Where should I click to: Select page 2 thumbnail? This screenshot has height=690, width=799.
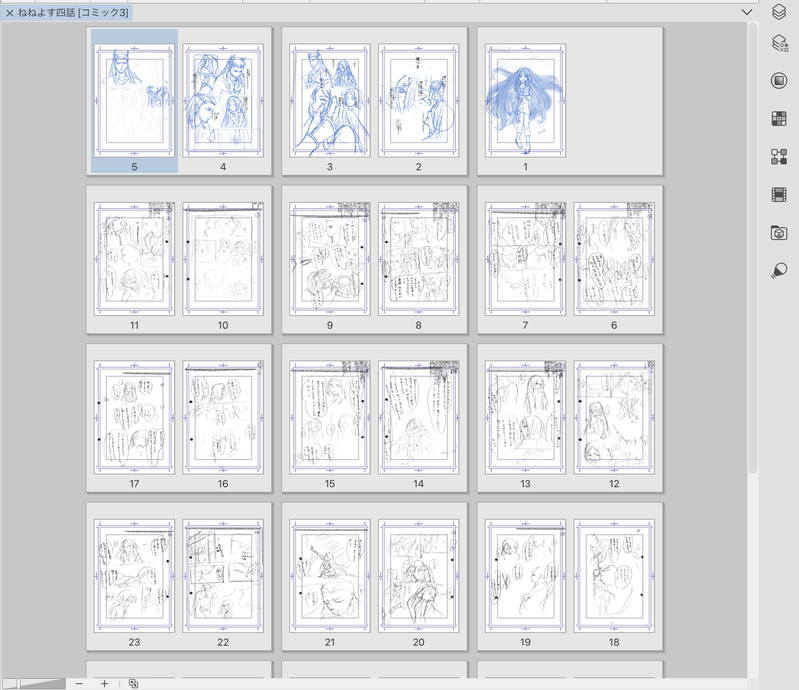point(418,101)
